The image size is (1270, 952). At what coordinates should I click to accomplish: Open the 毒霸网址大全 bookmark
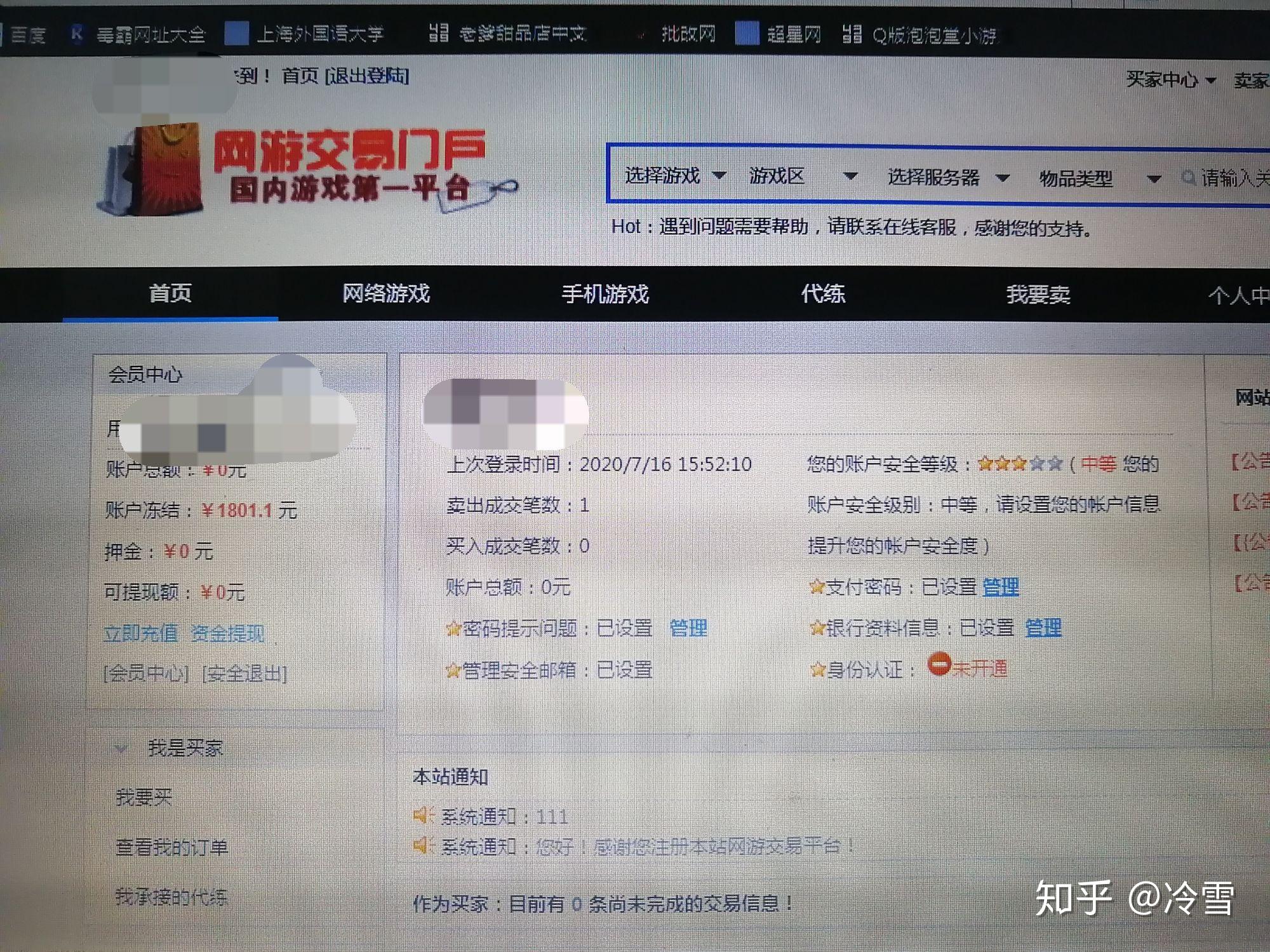click(x=138, y=34)
